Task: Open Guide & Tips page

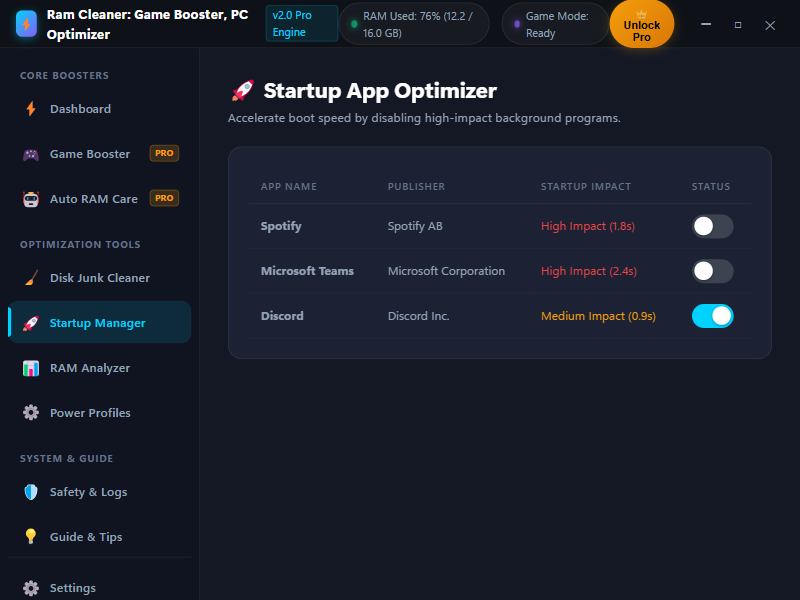Action: pyautogui.click(x=99, y=537)
